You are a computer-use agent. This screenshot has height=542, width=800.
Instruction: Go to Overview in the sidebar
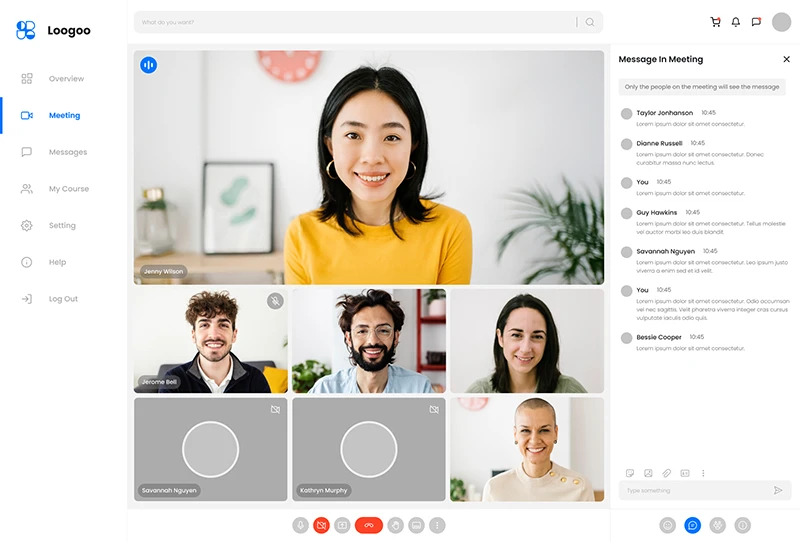tap(66, 79)
